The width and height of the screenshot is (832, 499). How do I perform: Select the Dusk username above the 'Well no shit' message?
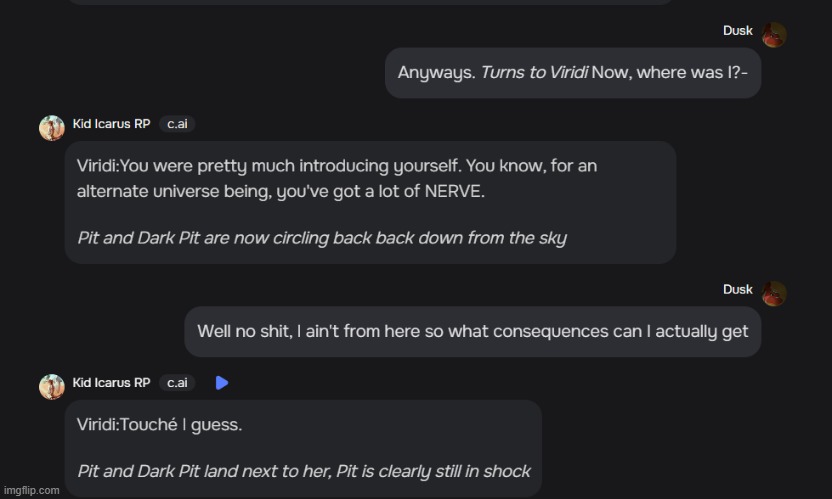point(738,289)
